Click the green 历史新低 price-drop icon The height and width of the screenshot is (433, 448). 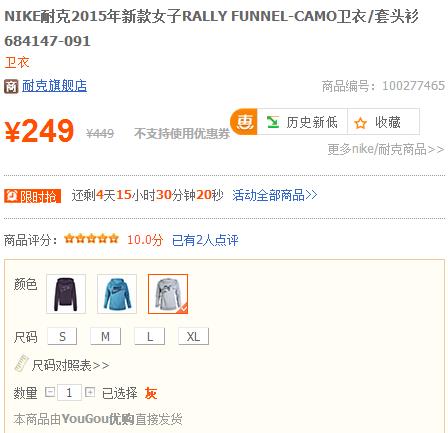coord(273,122)
